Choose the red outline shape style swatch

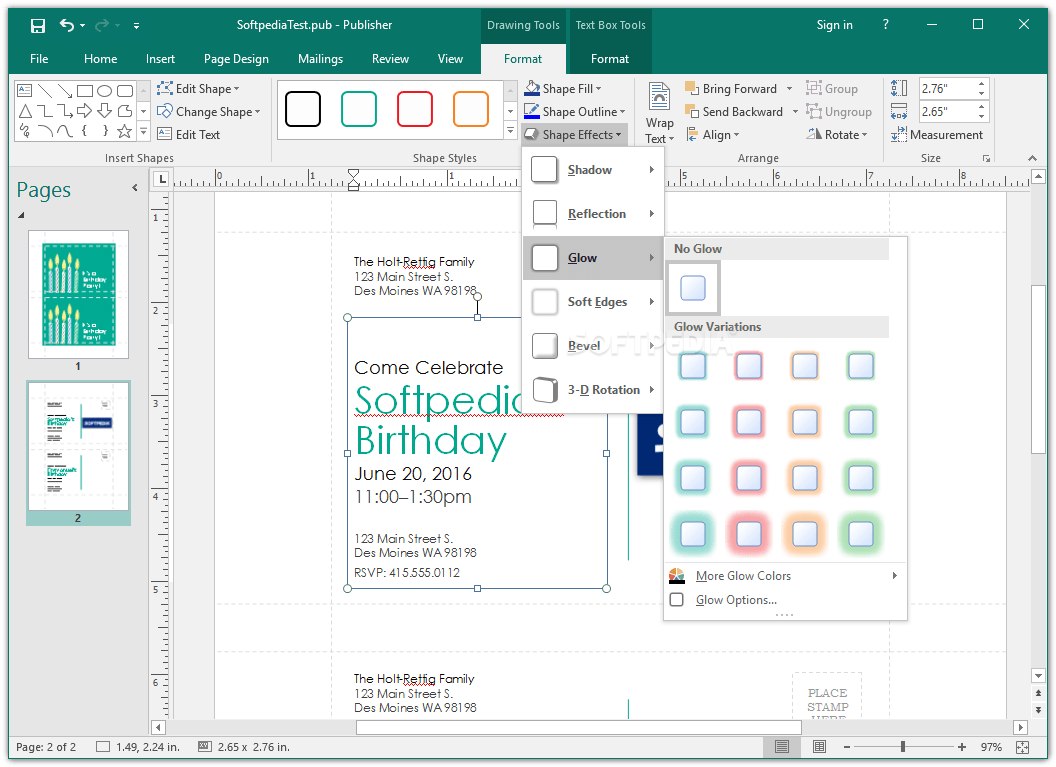[415, 109]
